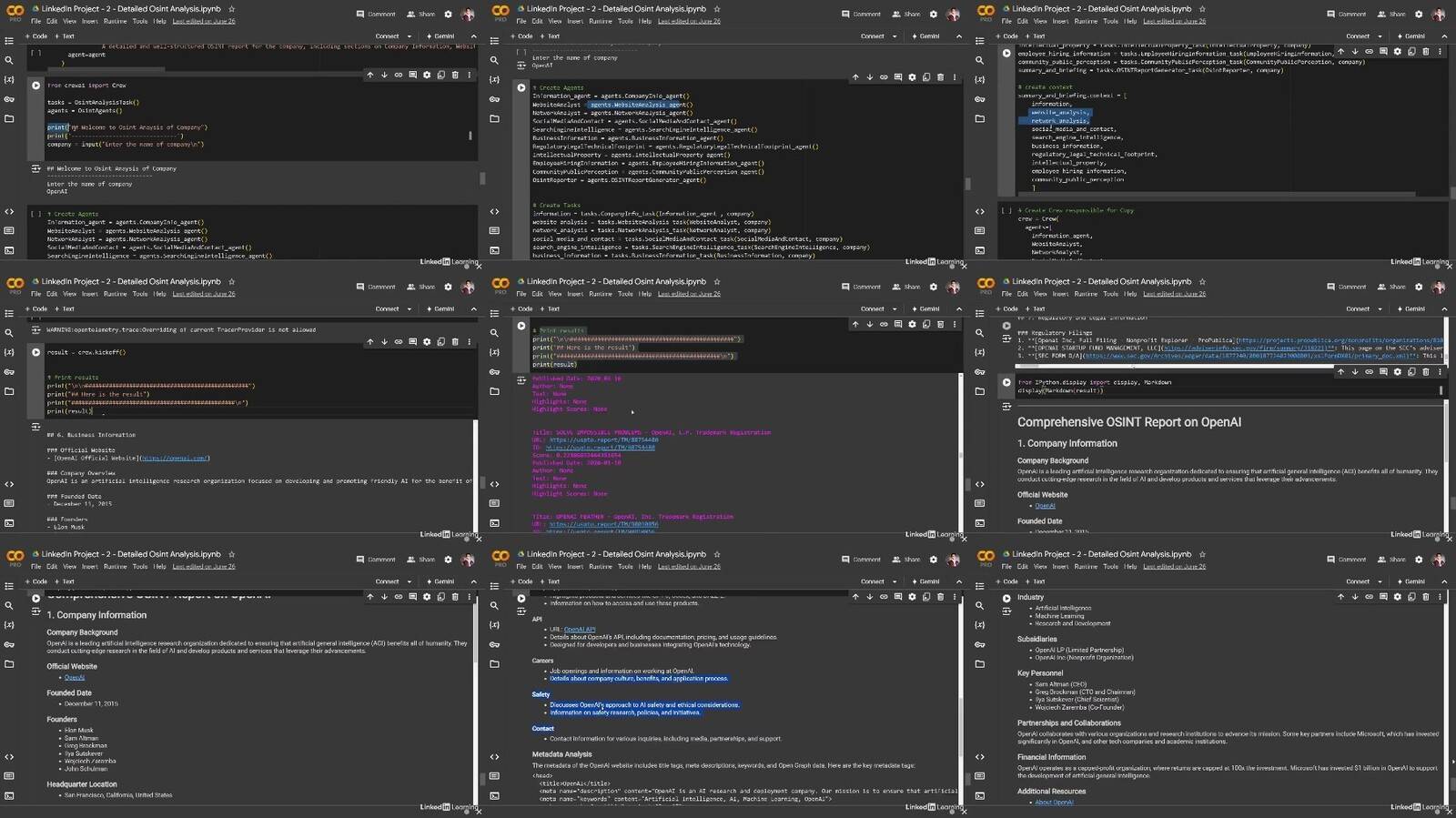Image resolution: width=1456 pixels, height=818 pixels.
Task: Star the notebook in crew.kickoff() frame
Action: pyautogui.click(x=231, y=281)
